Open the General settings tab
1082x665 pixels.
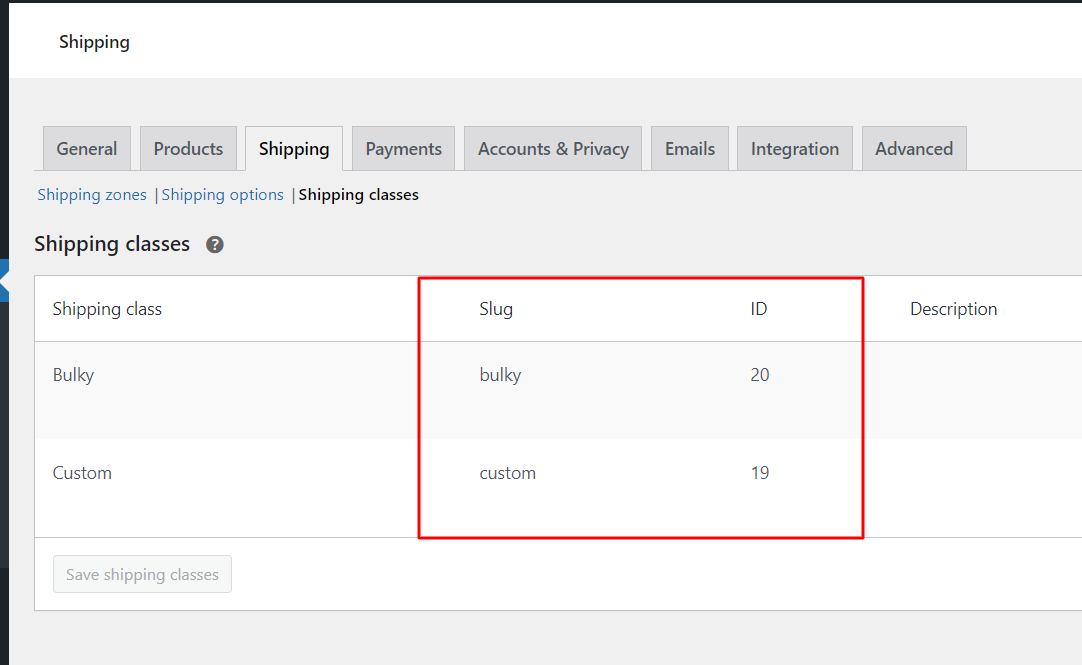pyautogui.click(x=87, y=148)
